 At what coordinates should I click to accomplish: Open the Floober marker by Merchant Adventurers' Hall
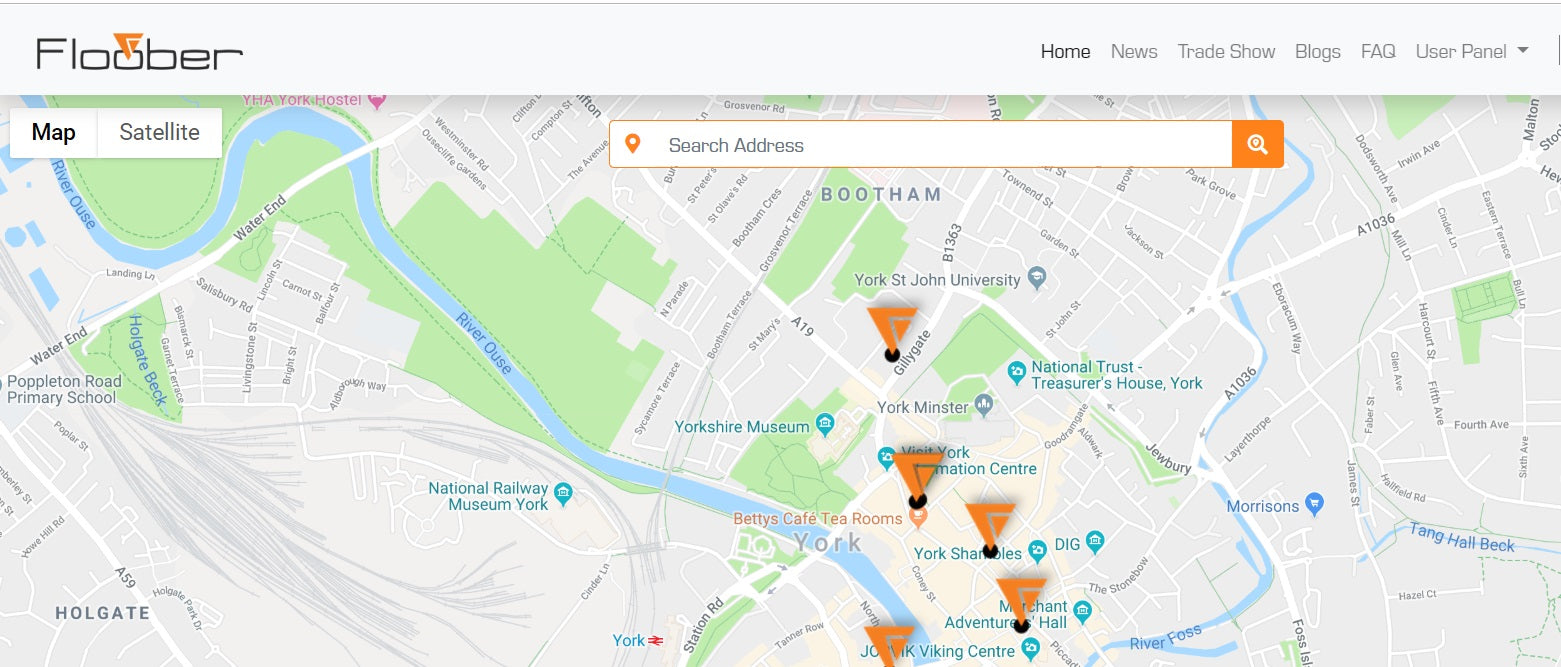tap(1021, 602)
